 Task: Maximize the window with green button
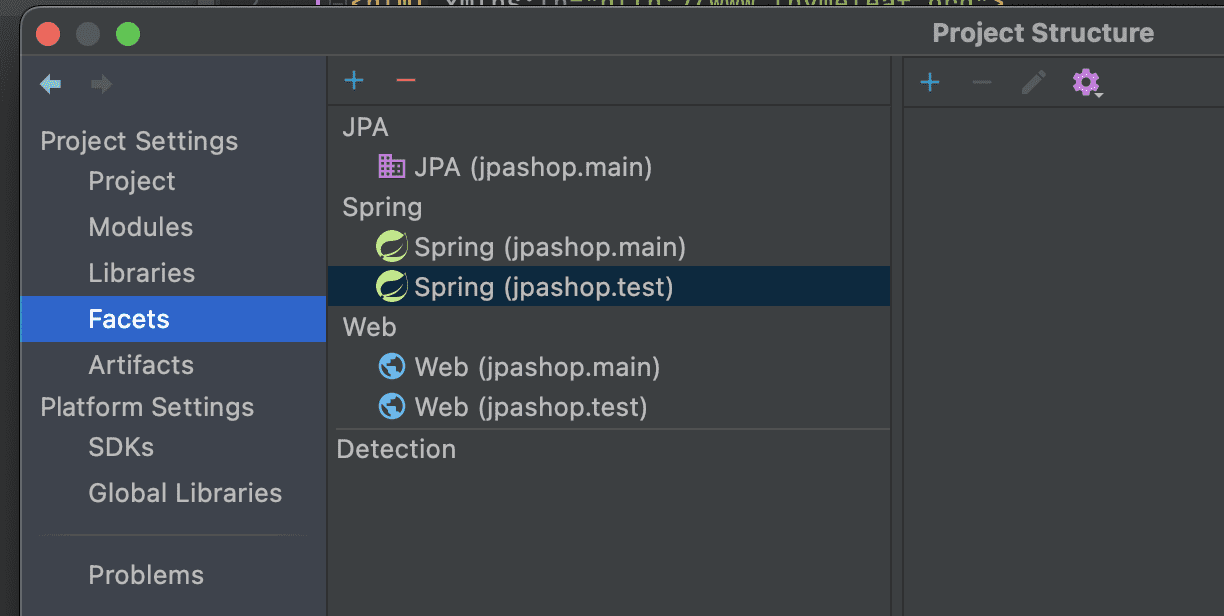click(128, 34)
